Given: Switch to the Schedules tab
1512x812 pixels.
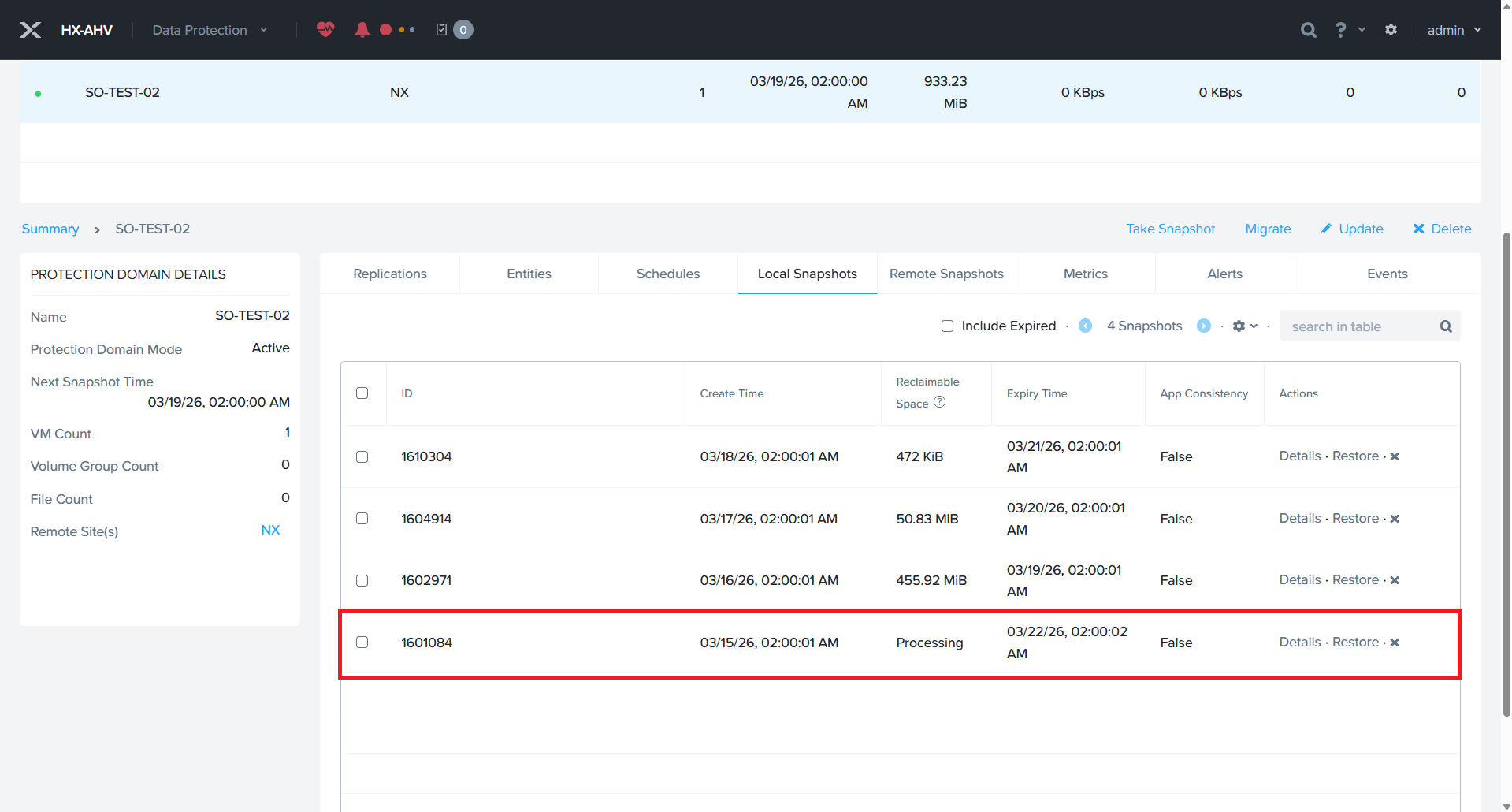Looking at the screenshot, I should 667,274.
